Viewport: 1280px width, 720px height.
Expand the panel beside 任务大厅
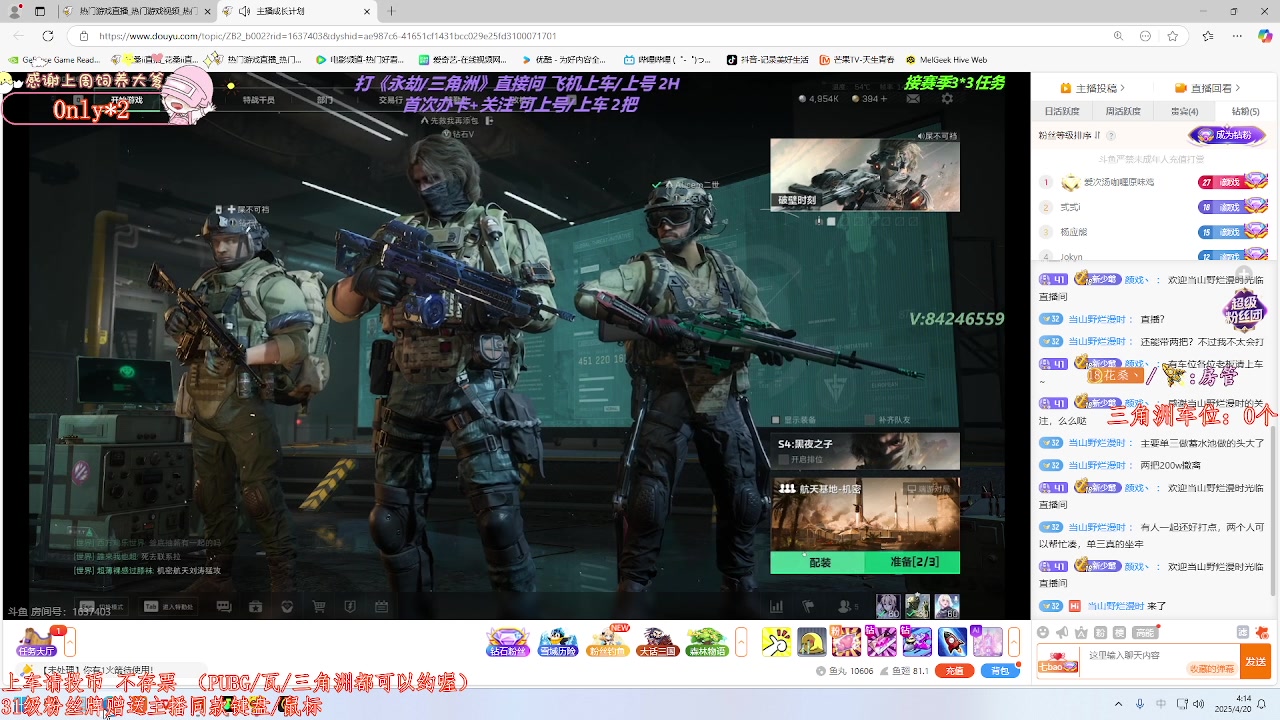(70, 642)
